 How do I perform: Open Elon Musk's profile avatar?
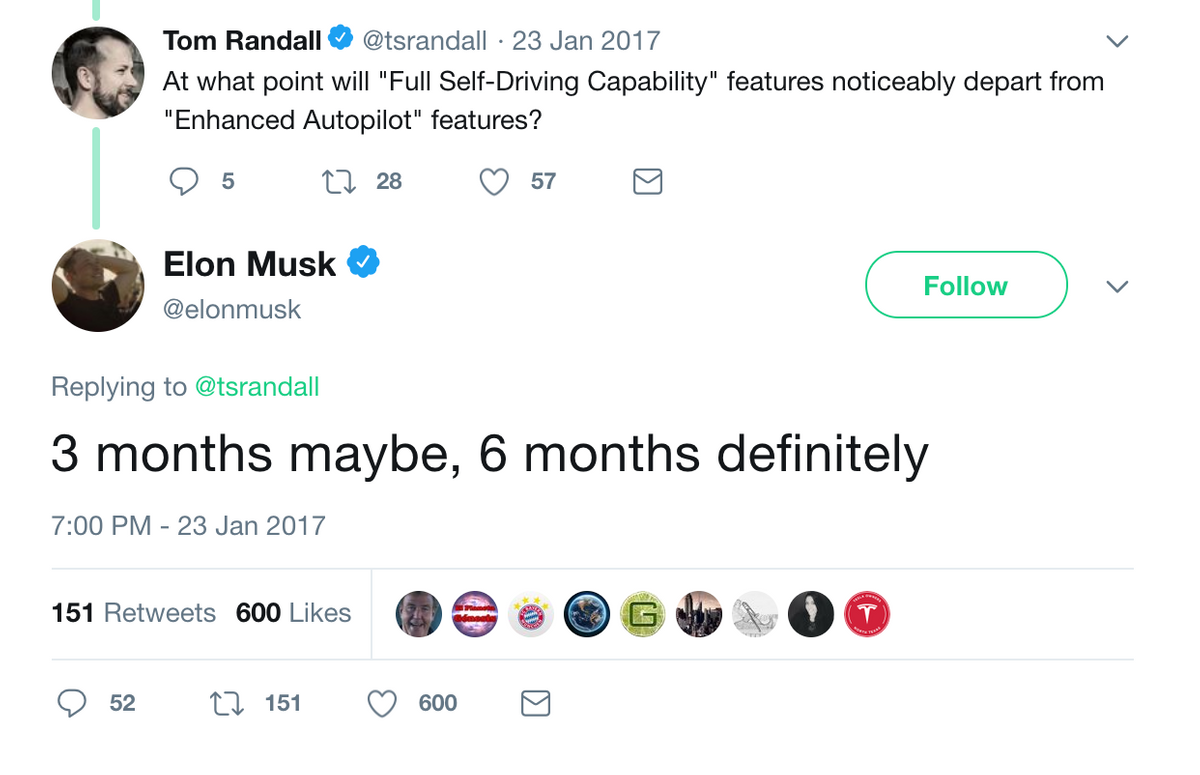[x=98, y=285]
